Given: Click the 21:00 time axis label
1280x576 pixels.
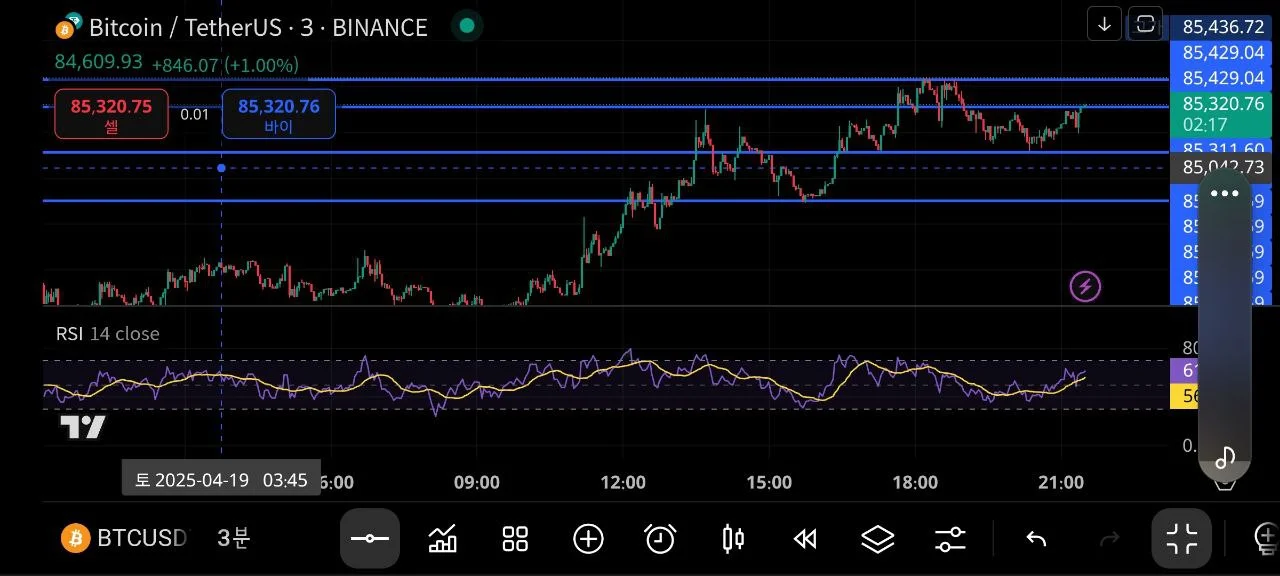Looking at the screenshot, I should click(1061, 482).
